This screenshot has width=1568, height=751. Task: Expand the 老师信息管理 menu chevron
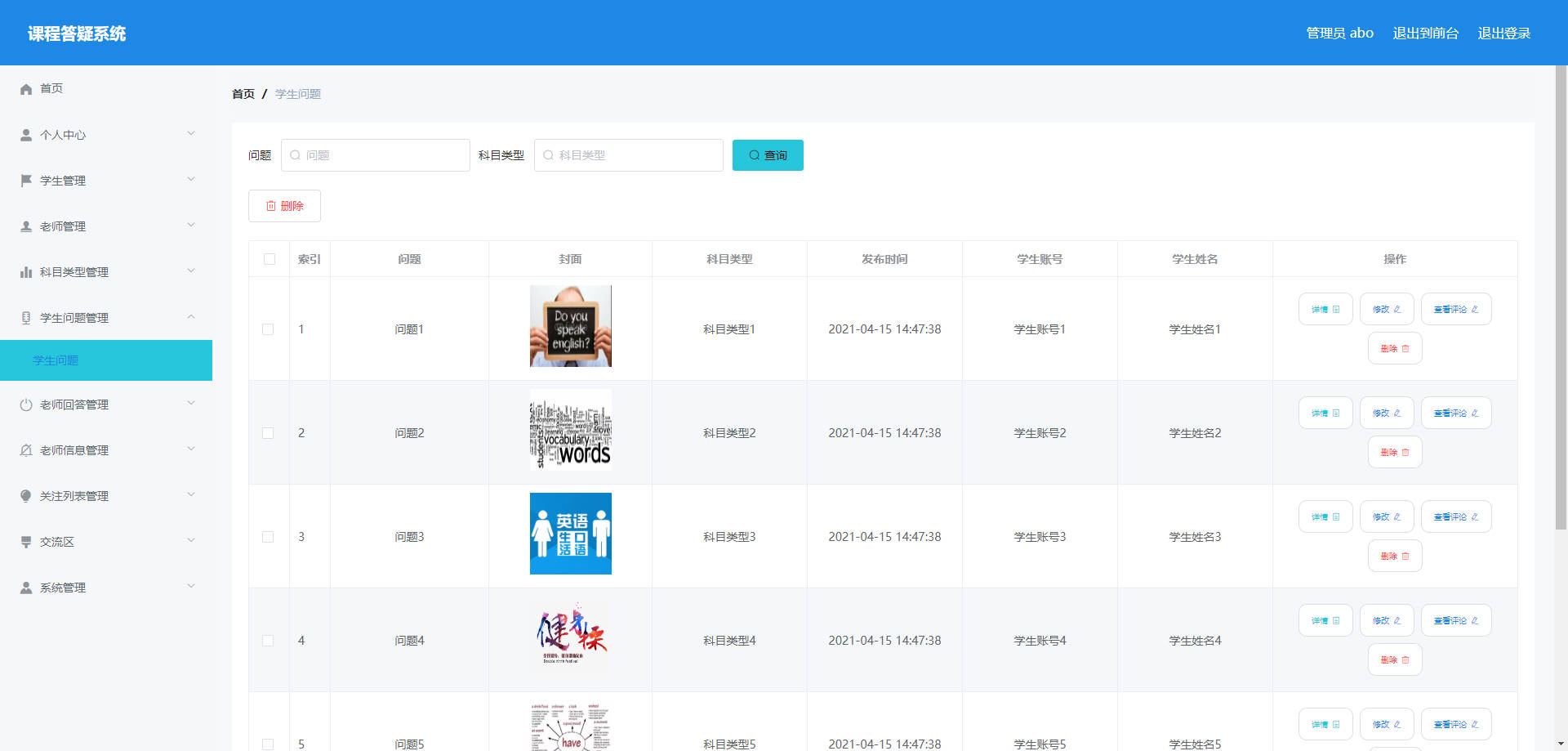191,449
